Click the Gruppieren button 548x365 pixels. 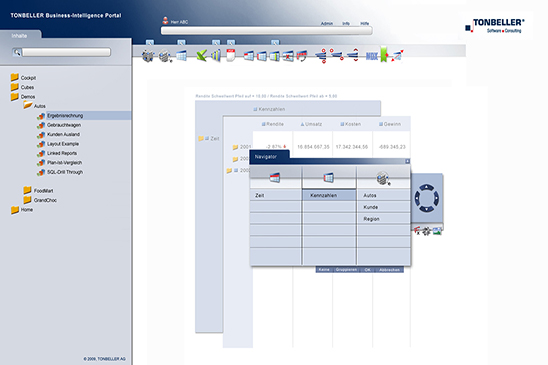pyautogui.click(x=346, y=270)
